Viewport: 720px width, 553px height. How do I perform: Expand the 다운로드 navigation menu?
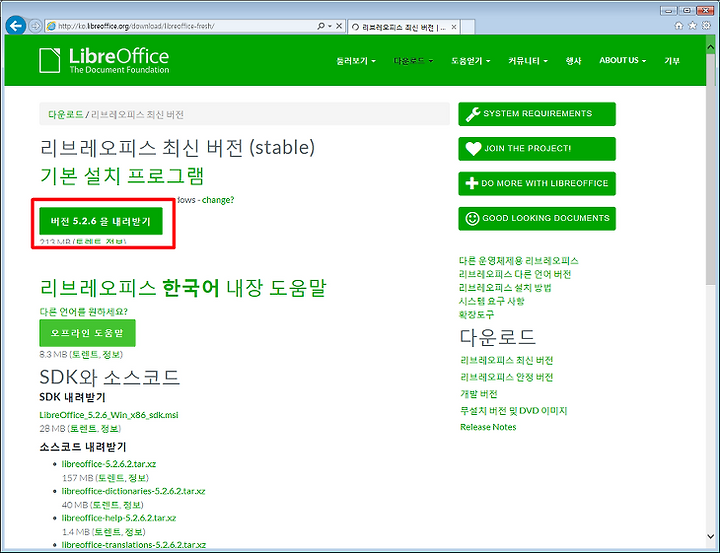(413, 61)
